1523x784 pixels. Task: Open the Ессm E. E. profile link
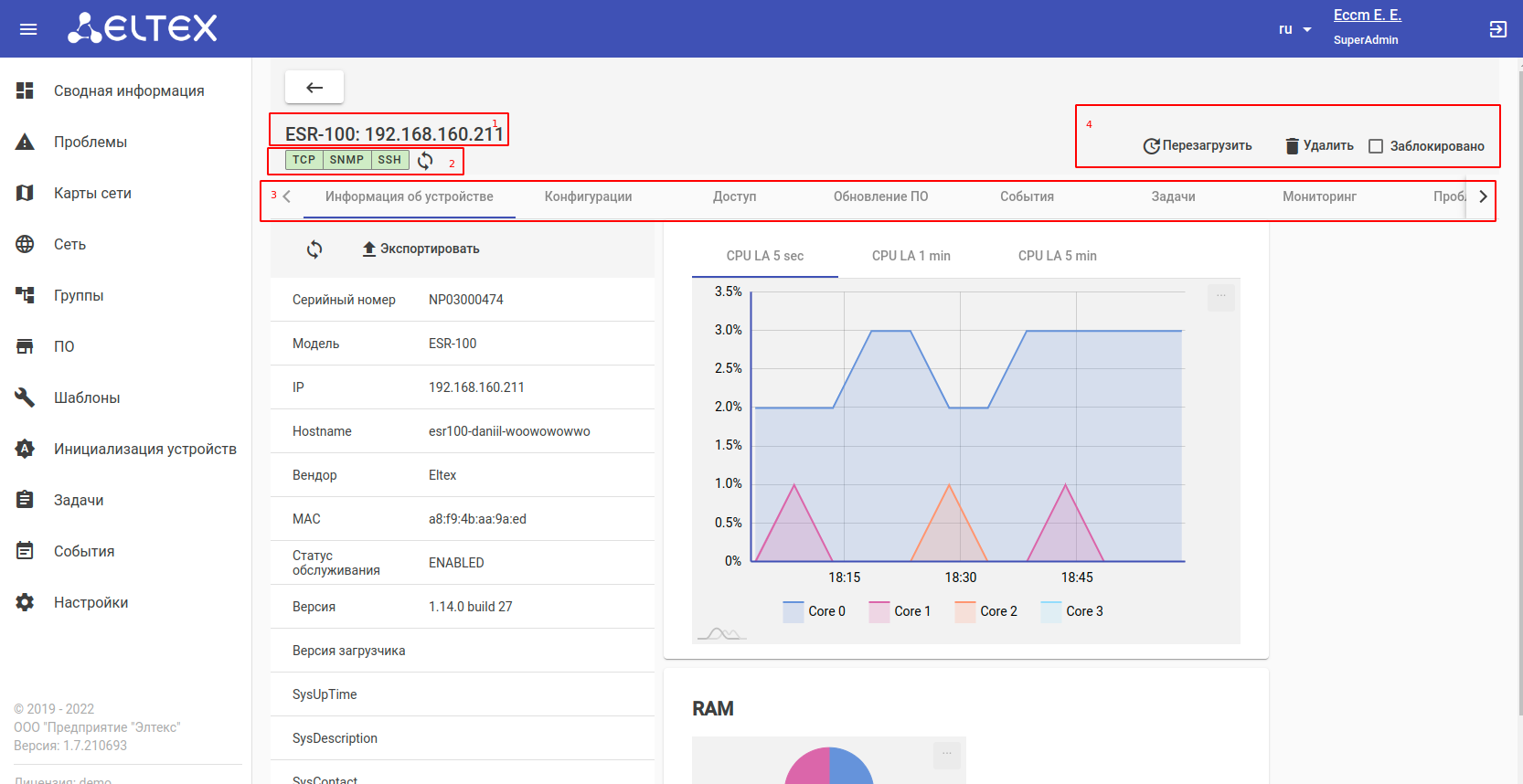[1367, 15]
